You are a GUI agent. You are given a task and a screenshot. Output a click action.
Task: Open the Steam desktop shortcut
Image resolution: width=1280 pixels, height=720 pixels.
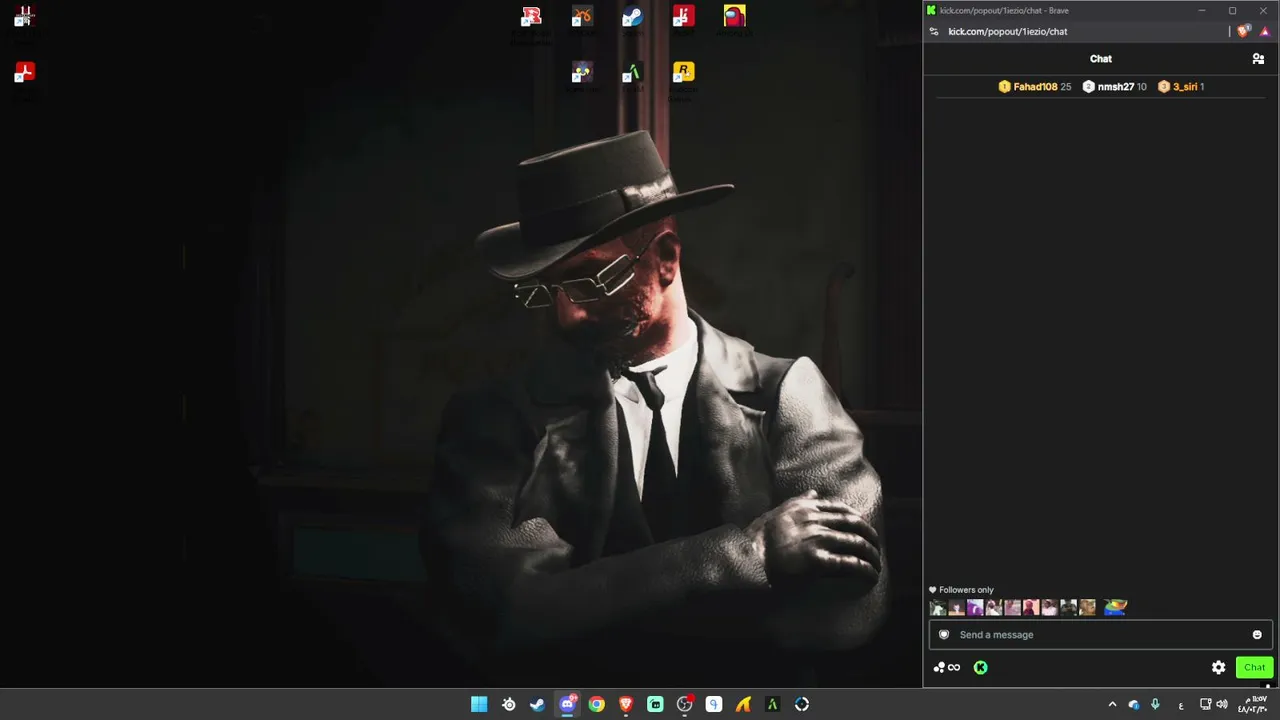tap(632, 17)
